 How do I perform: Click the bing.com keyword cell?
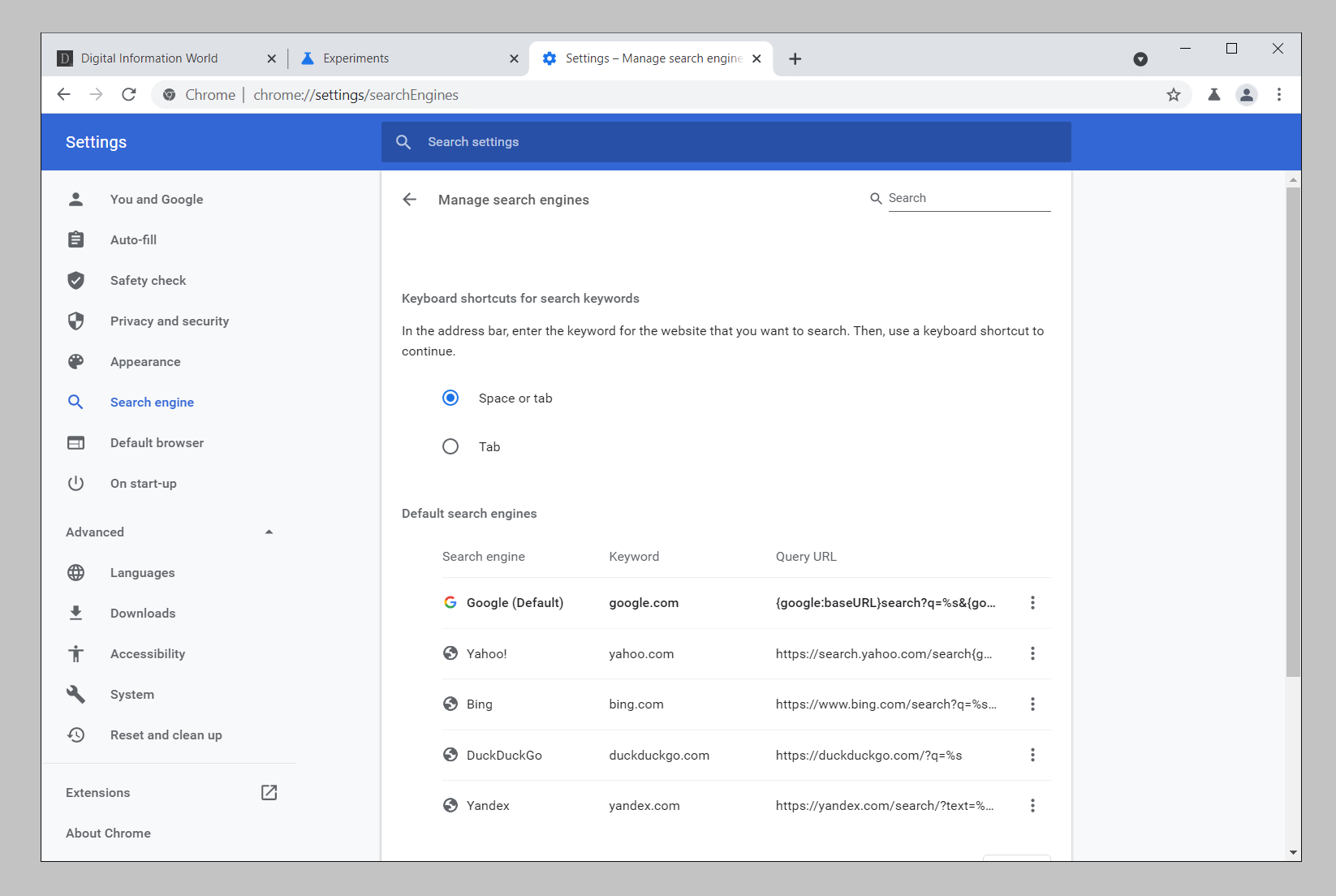pyautogui.click(x=636, y=704)
